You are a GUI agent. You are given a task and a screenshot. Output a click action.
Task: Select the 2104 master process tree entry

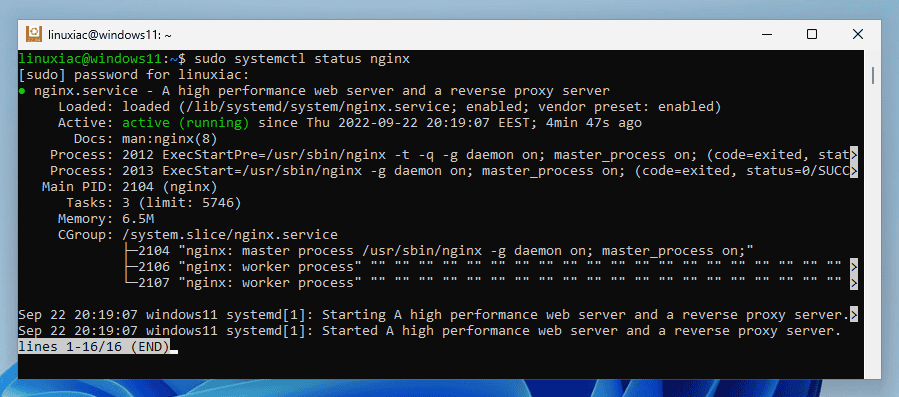[438, 251]
